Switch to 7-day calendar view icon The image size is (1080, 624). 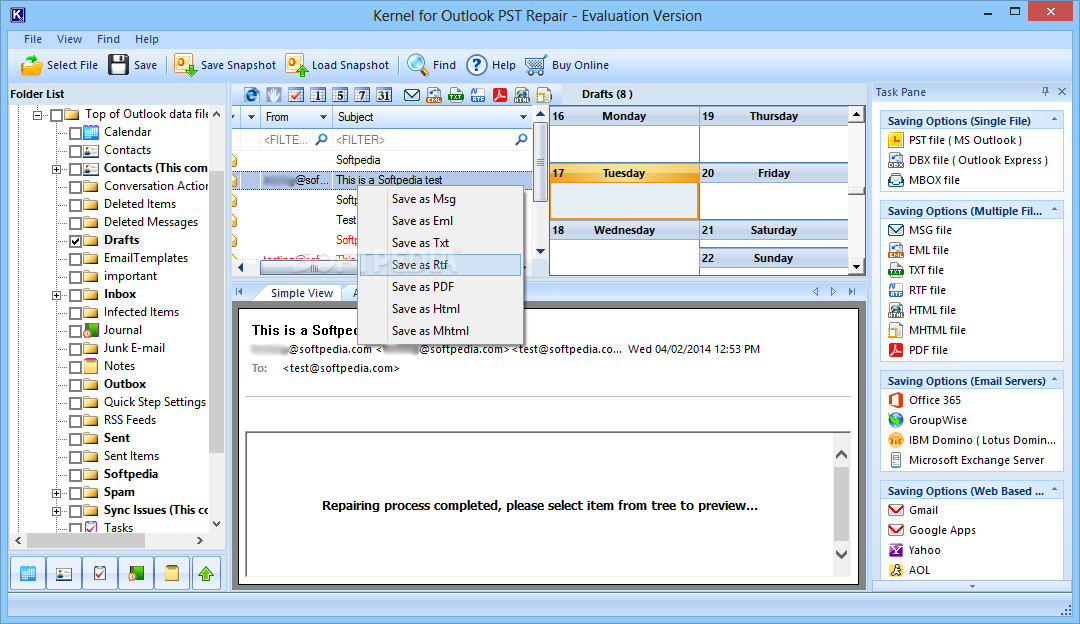(x=362, y=95)
